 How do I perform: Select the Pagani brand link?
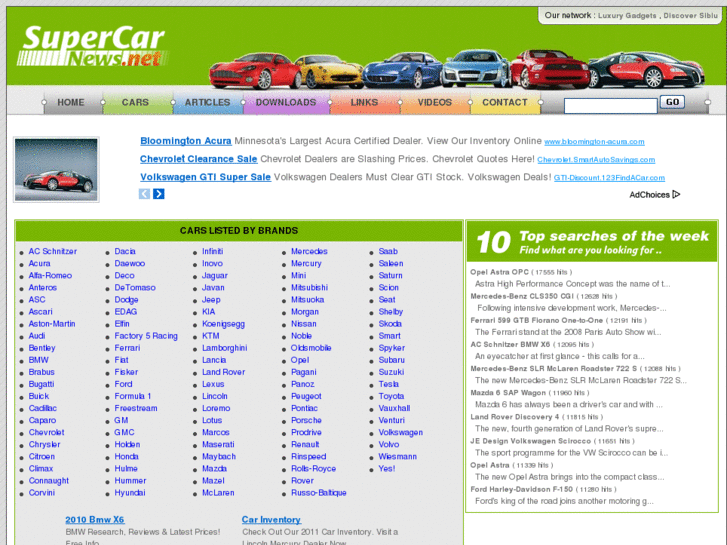pos(304,372)
